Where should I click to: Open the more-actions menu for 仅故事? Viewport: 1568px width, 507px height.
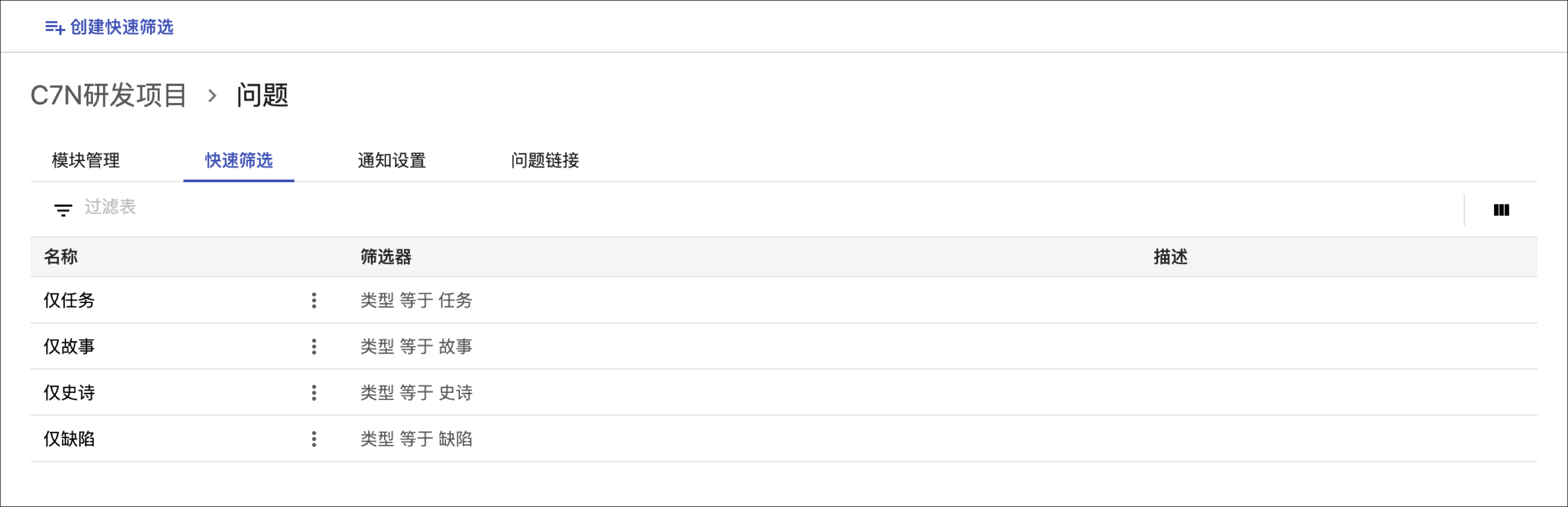(314, 347)
